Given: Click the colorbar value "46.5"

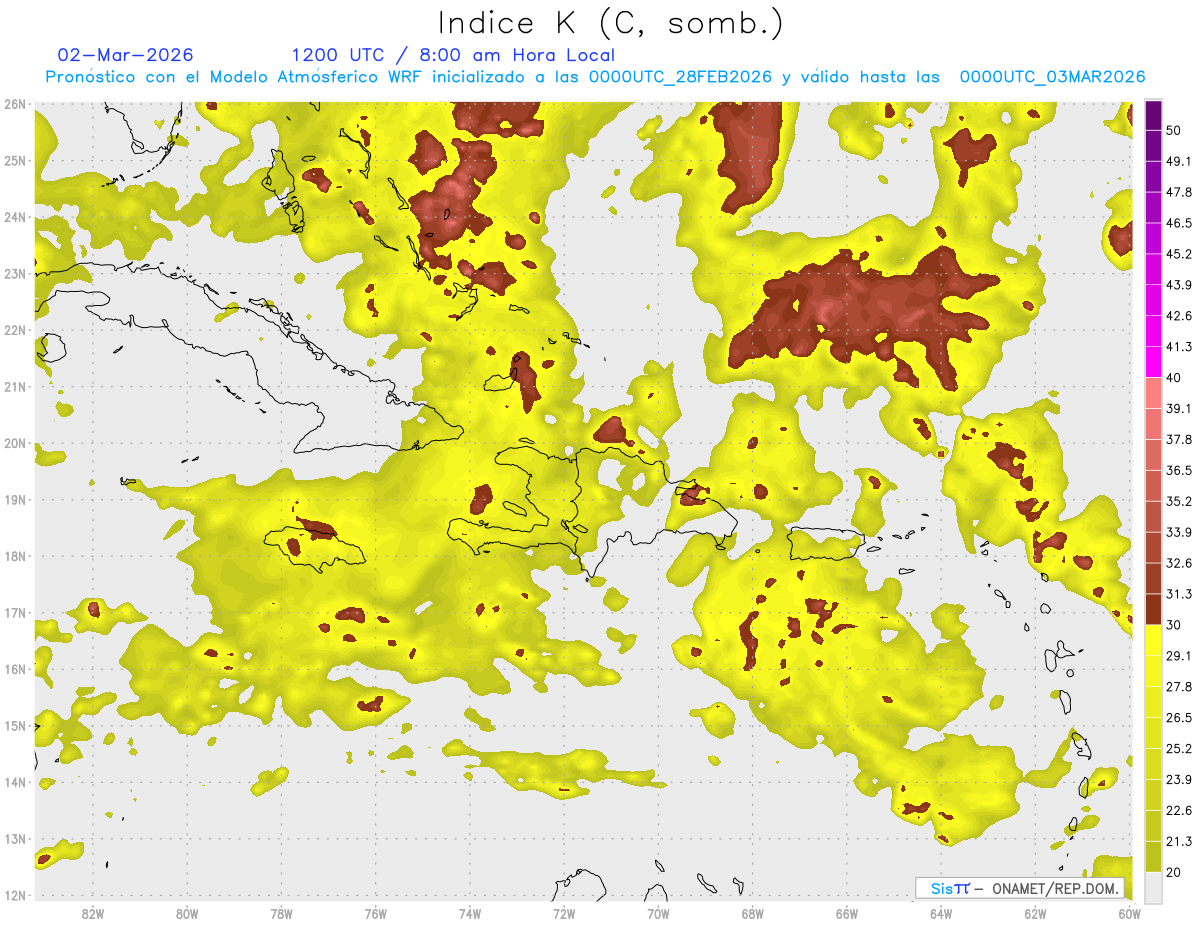Looking at the screenshot, I should coord(1178,223).
